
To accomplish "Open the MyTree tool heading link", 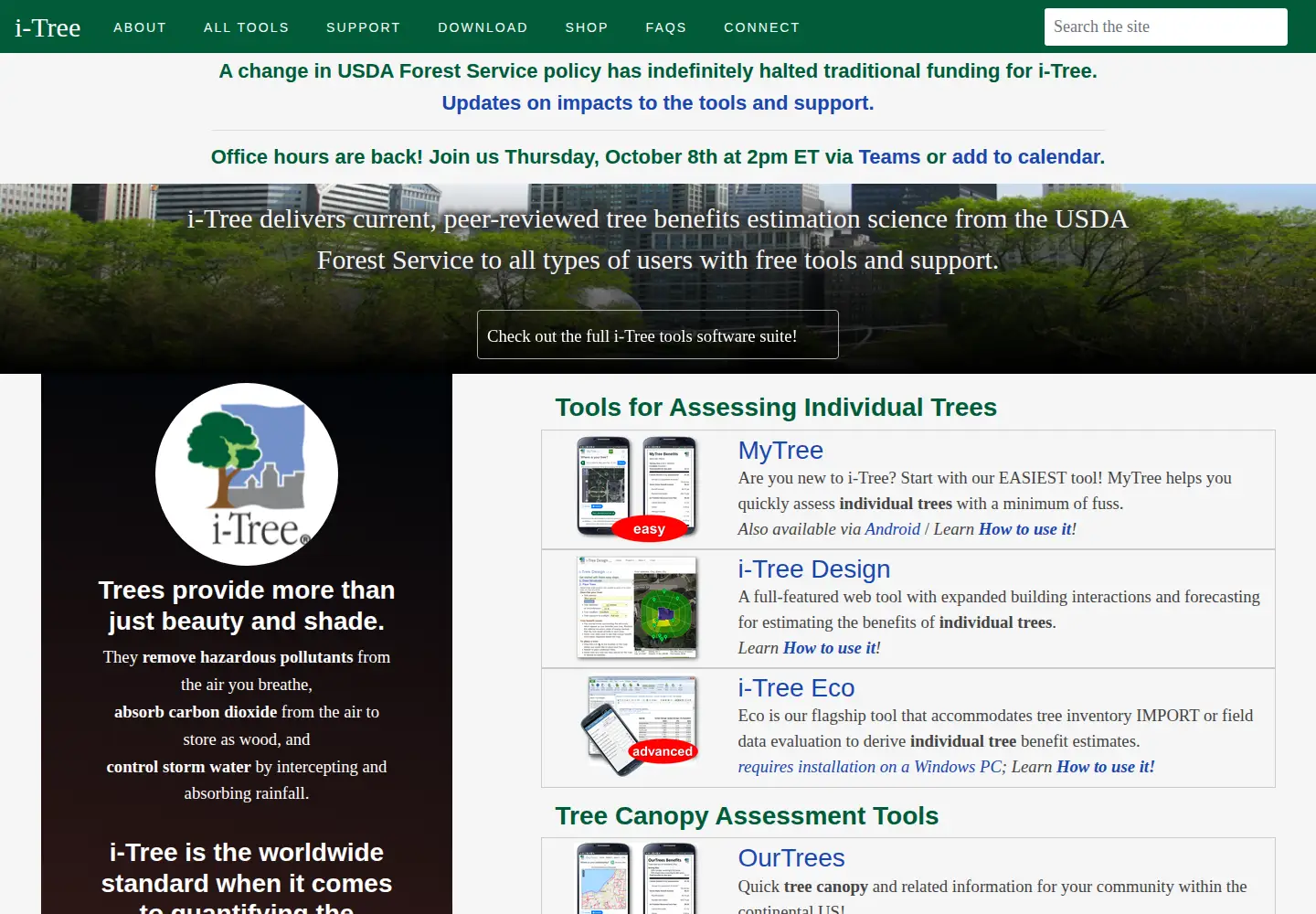I will [780, 451].
